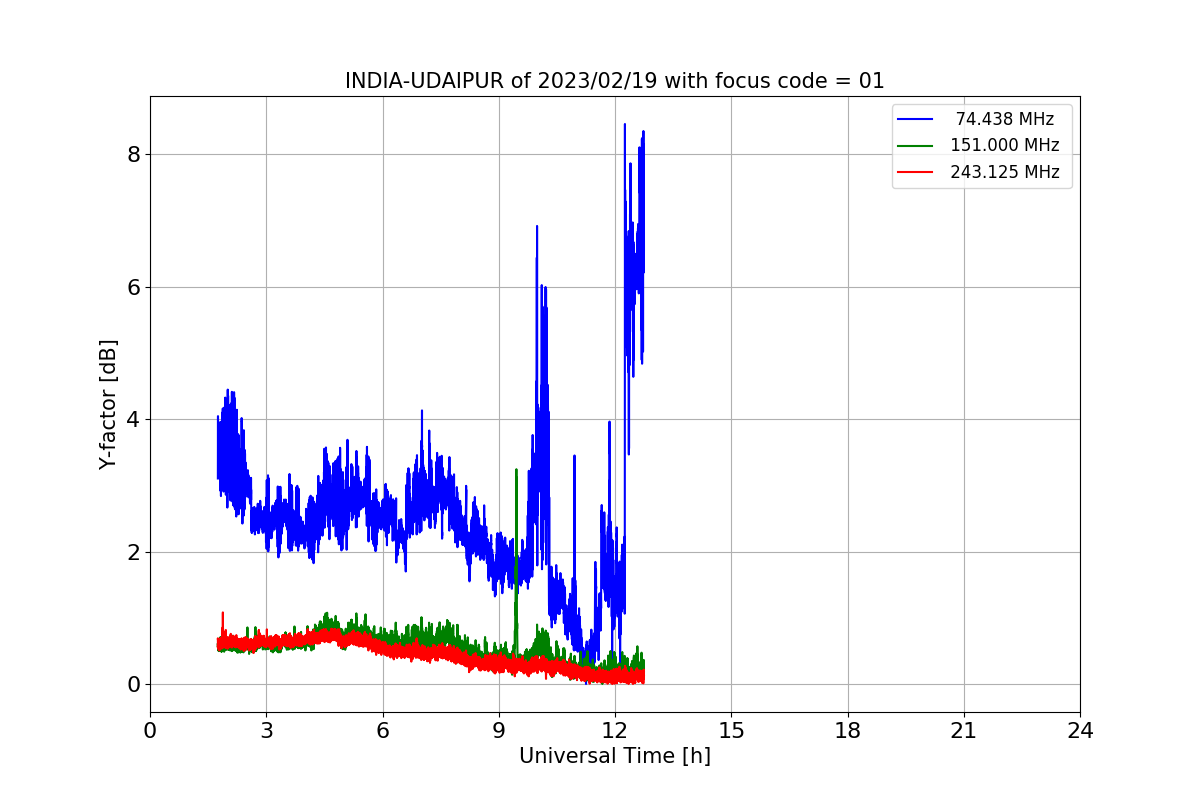Click x-axis tick label 15
The width and height of the screenshot is (1200, 800).
pyautogui.click(x=731, y=731)
